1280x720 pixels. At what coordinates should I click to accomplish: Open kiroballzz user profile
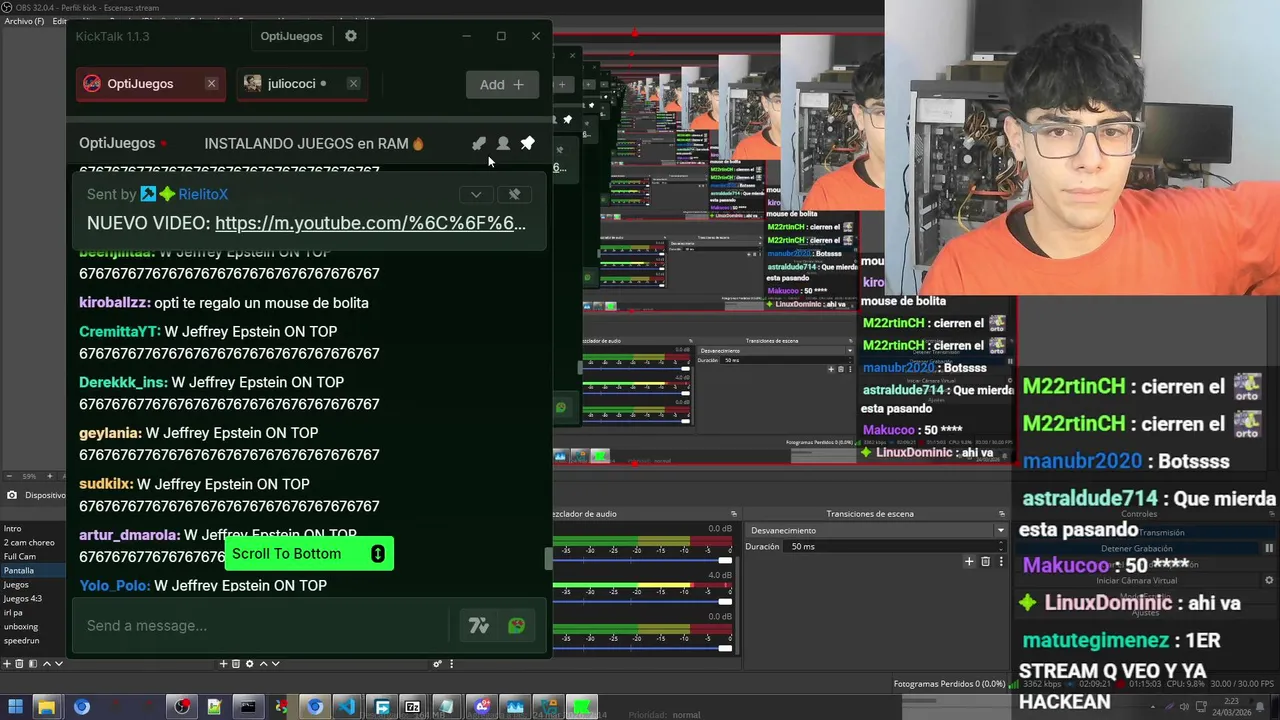pyautogui.click(x=114, y=303)
